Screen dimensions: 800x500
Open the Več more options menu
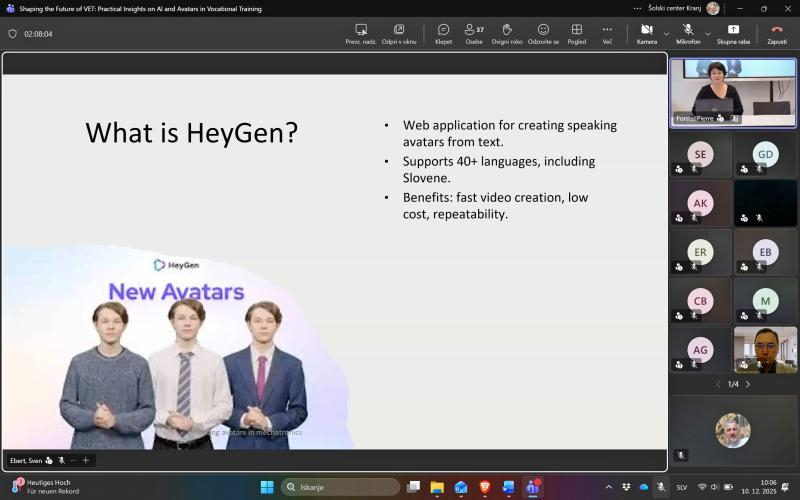[x=607, y=34]
